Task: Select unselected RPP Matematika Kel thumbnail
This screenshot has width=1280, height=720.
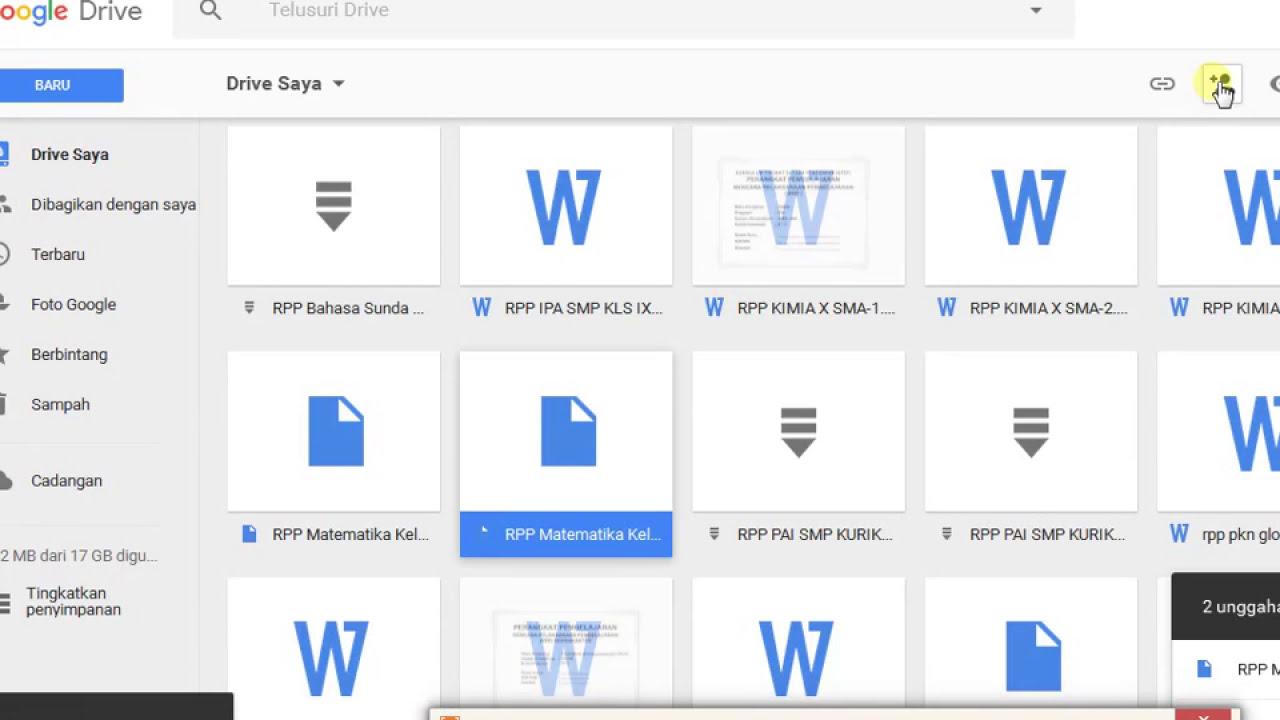Action: [x=334, y=431]
